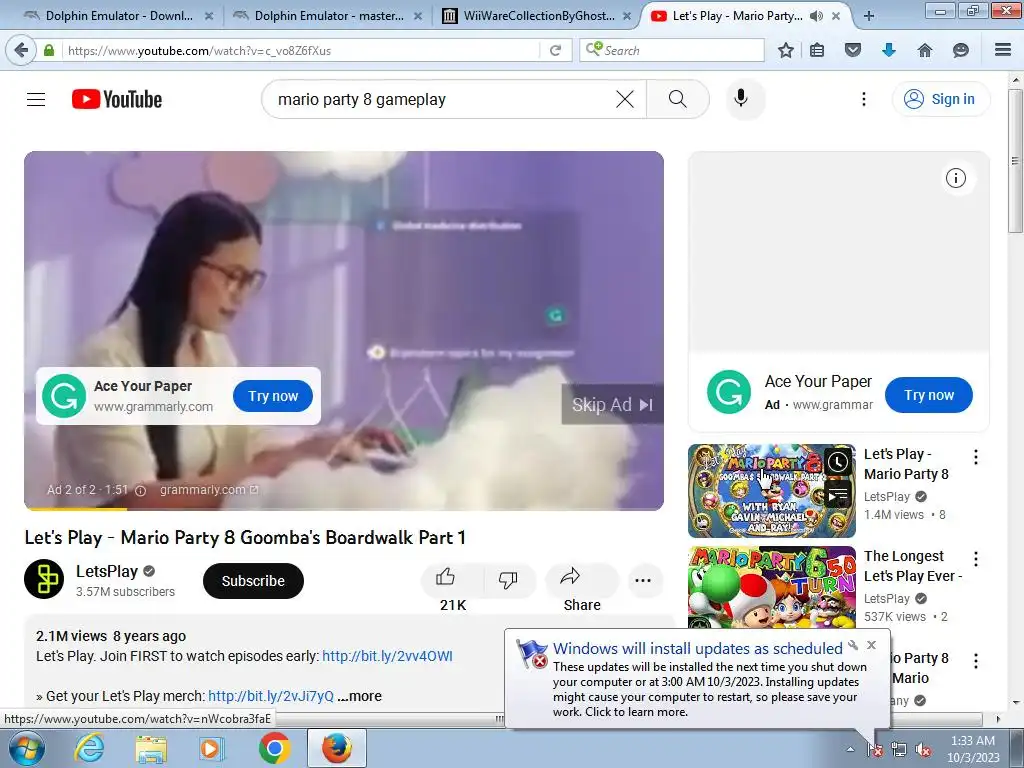Open Windows Media Player from taskbar
This screenshot has height=768, width=1024.
coord(212,748)
